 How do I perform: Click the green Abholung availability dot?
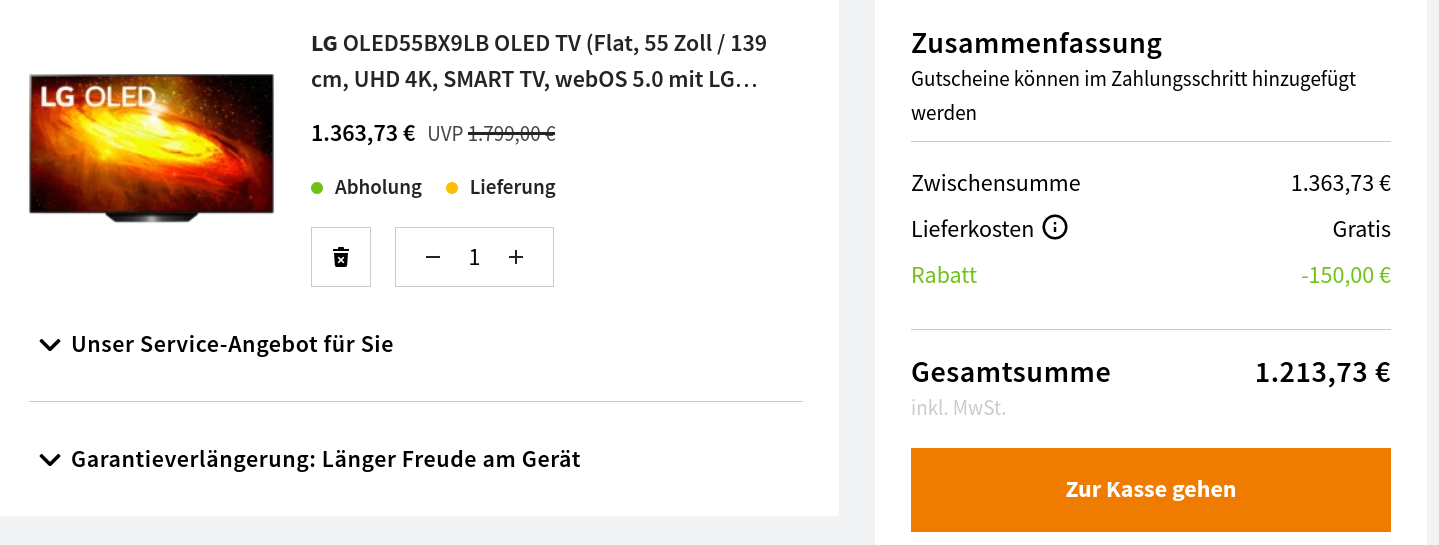pos(317,187)
